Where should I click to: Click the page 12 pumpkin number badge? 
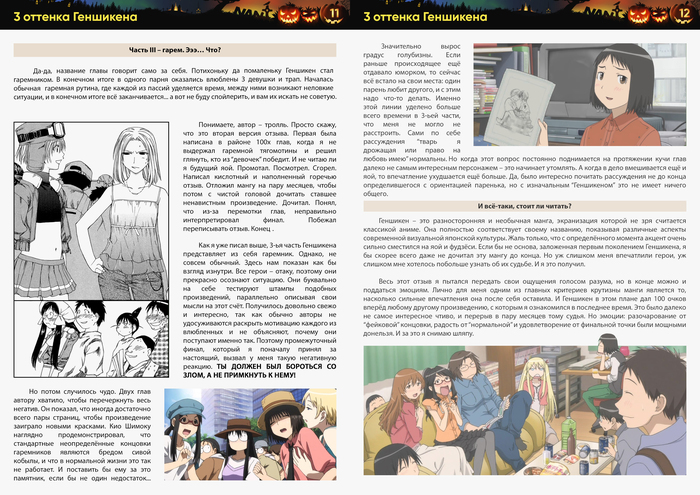pos(684,13)
